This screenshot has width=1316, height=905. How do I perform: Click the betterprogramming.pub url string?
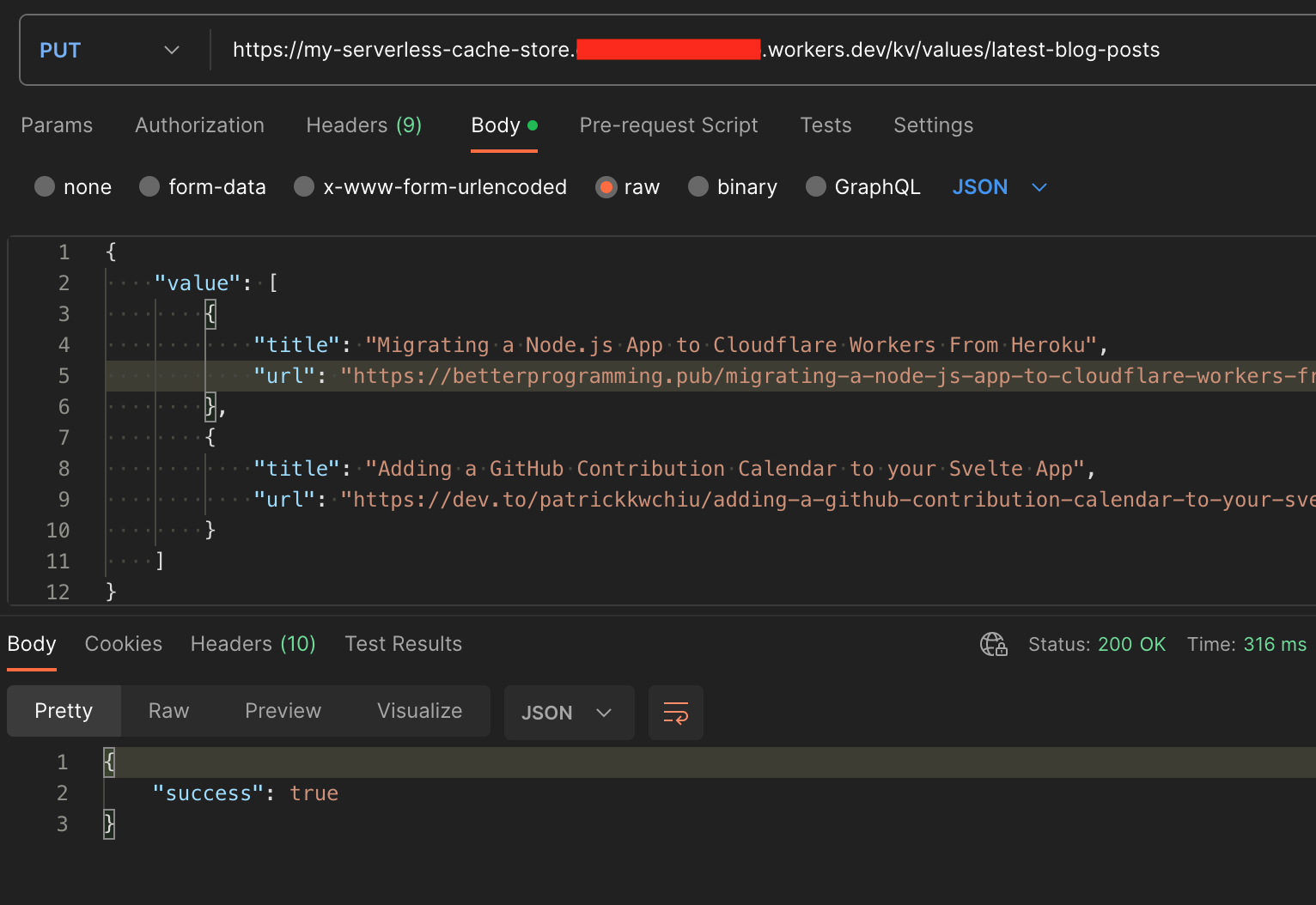[828, 376]
